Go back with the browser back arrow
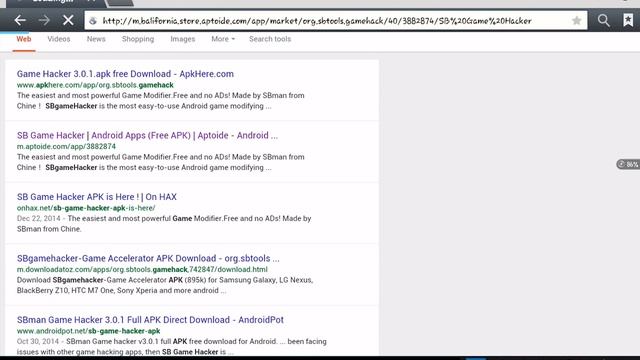This screenshot has width=640, height=360. (x=20, y=20)
